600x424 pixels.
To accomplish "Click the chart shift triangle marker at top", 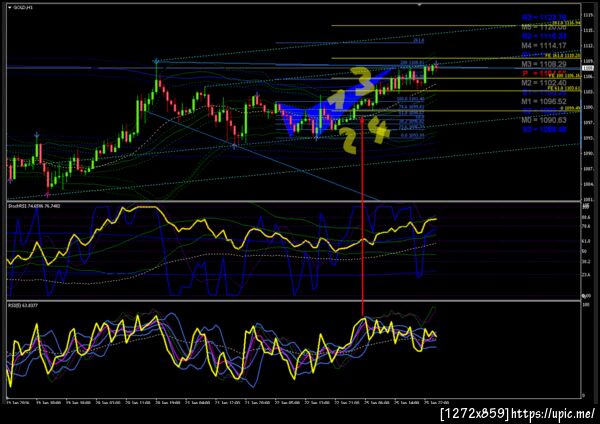I will coord(420,5).
